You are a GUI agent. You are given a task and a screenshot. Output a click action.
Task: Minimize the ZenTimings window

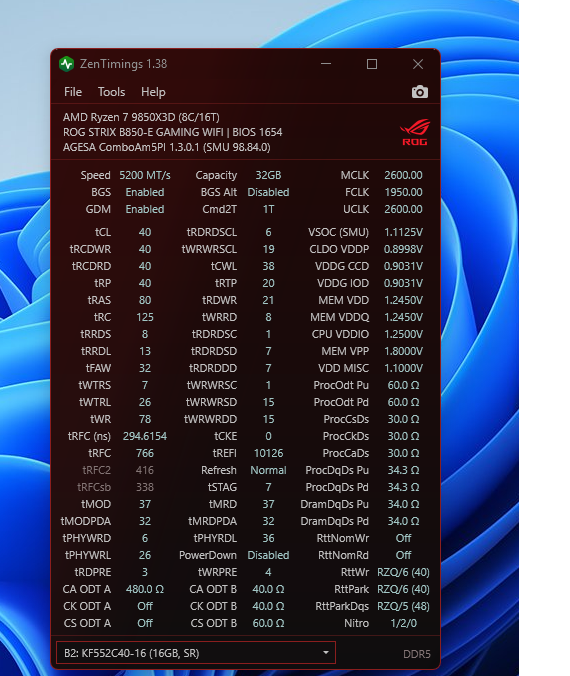tap(326, 64)
